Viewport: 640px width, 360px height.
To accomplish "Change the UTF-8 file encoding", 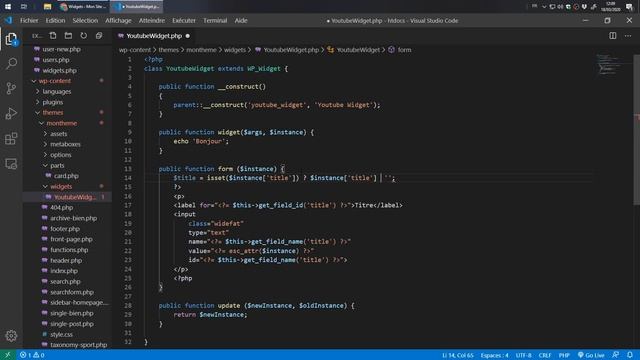I will pyautogui.click(x=524, y=355).
